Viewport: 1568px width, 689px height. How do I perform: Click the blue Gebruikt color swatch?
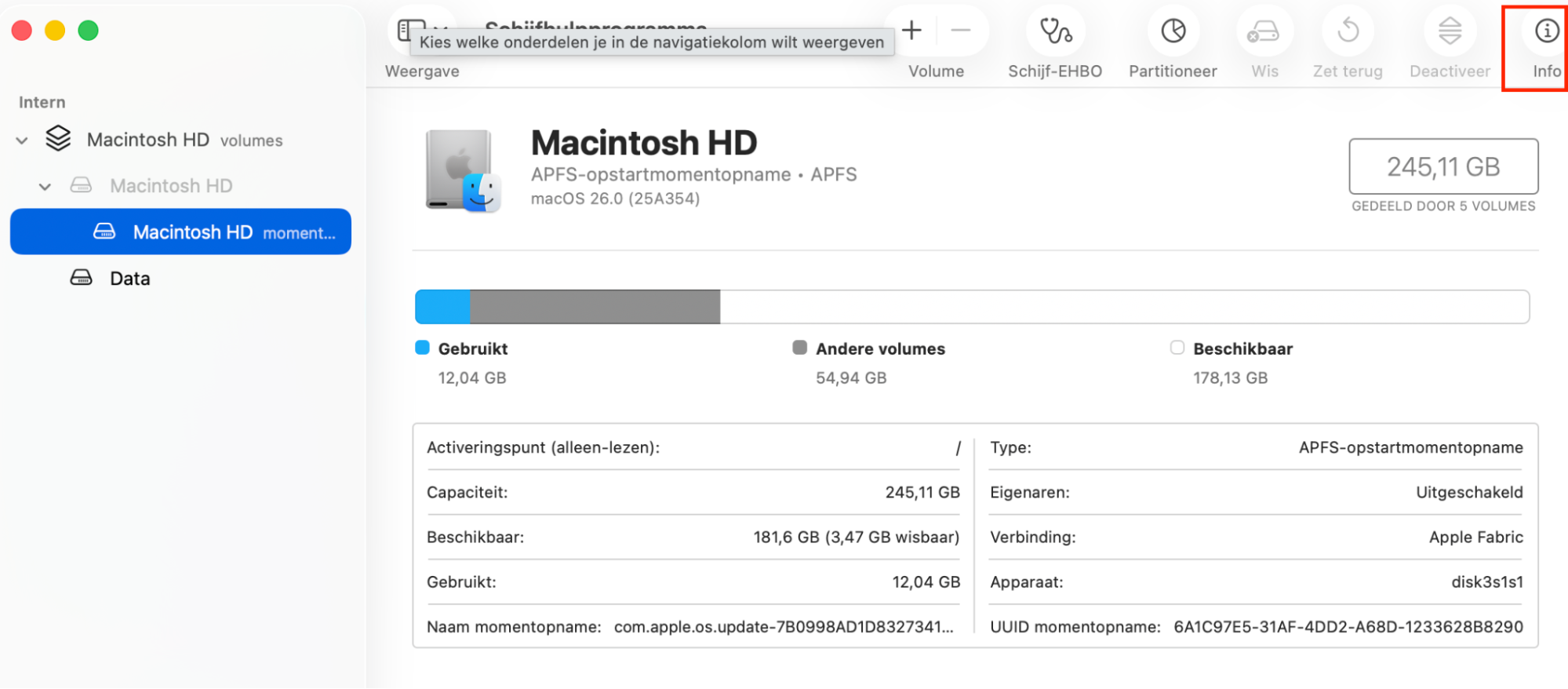click(x=422, y=348)
